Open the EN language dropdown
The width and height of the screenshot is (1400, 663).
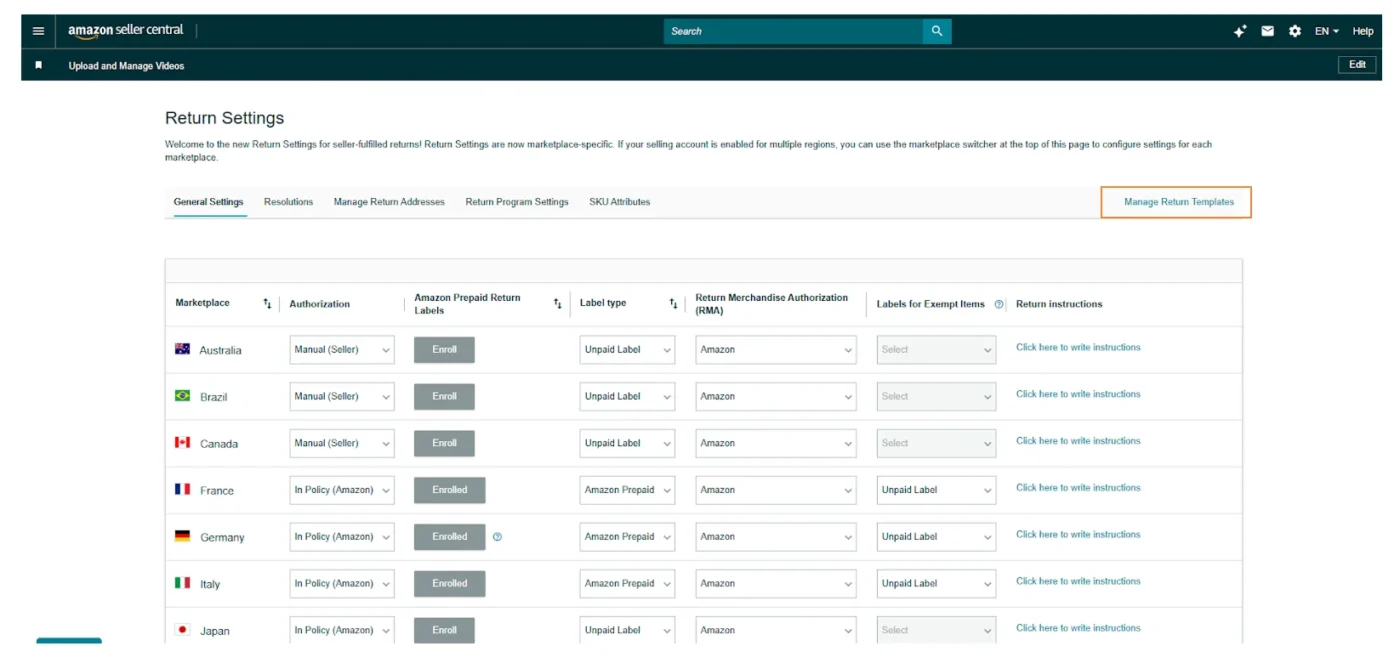click(x=1326, y=31)
